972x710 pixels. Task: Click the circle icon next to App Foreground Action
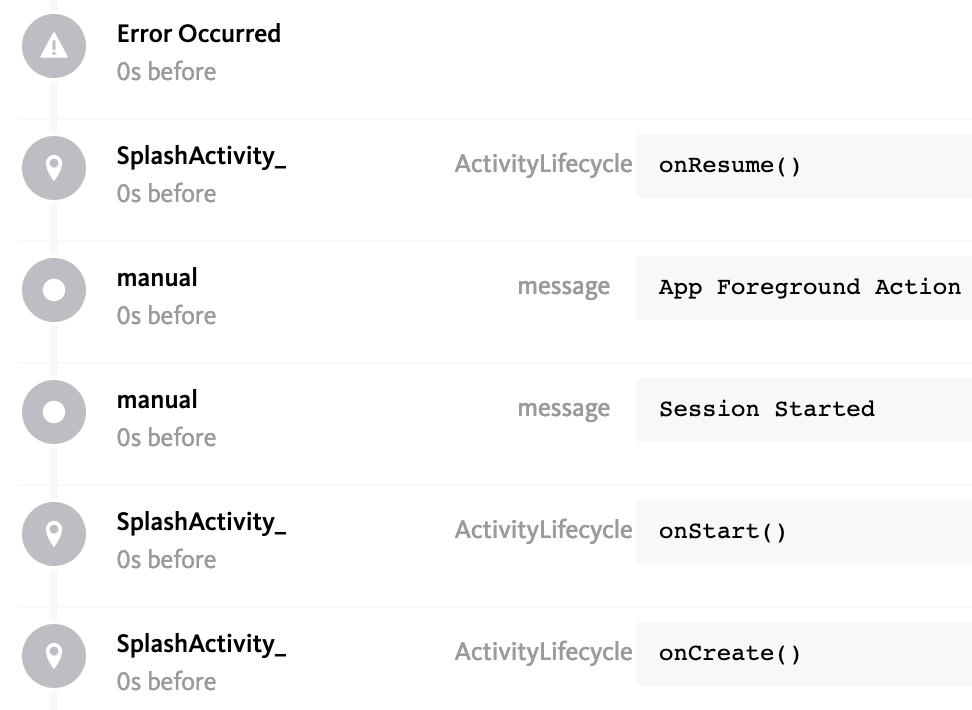click(x=53, y=290)
